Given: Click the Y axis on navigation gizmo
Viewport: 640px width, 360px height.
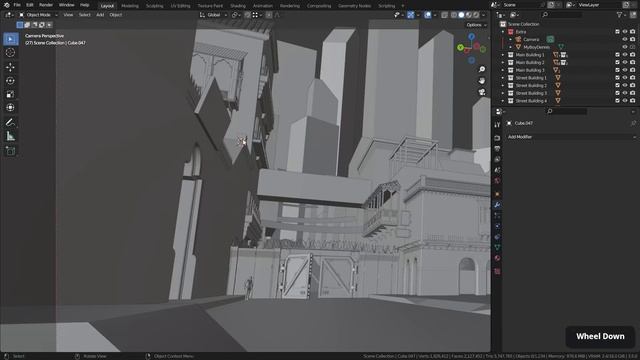Looking at the screenshot, I should click(460, 47).
